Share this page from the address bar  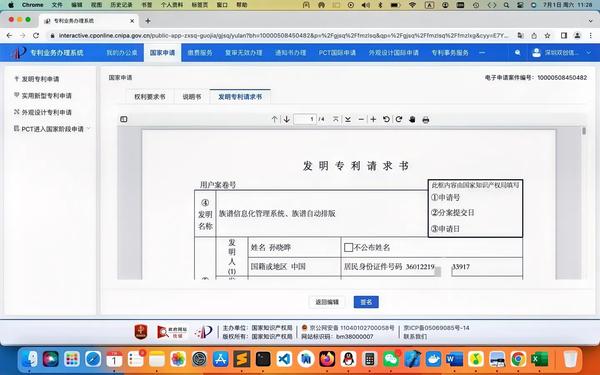[534, 36]
